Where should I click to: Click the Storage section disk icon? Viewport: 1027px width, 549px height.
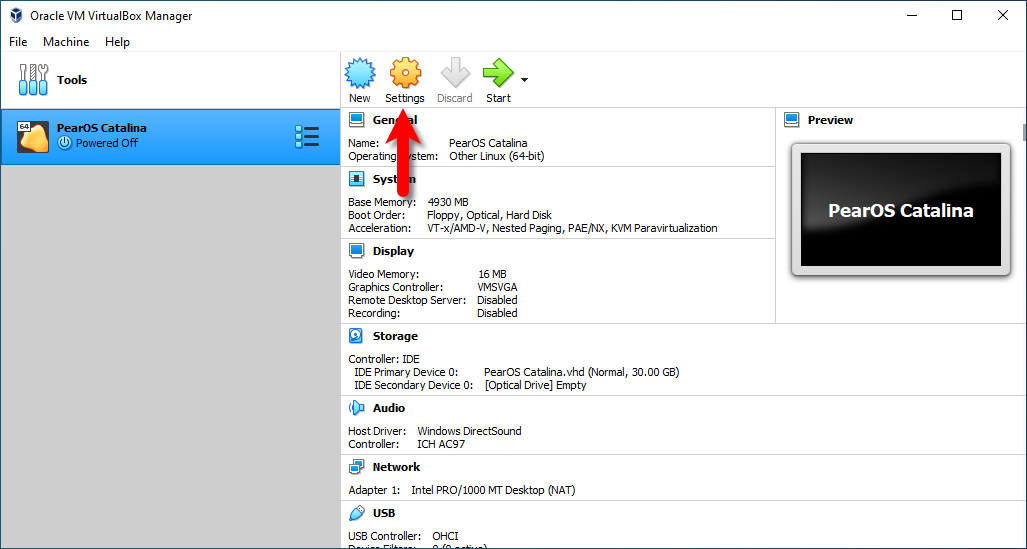click(x=356, y=336)
